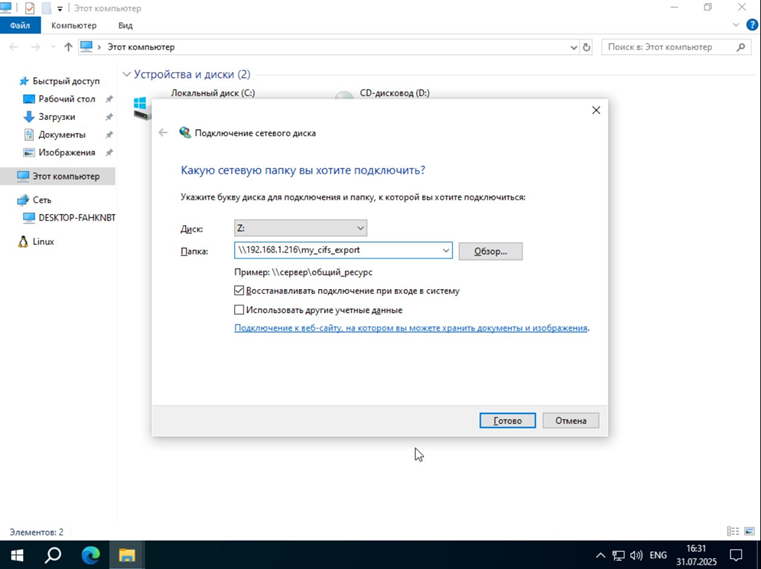The width and height of the screenshot is (761, 569).
Task: Click the Локальный диск (C:) label
Action: point(213,93)
